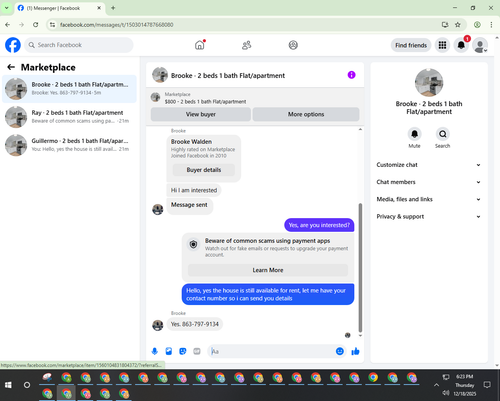Click the scam warning shield icon
Screen dimensions: 500x401
pos(193,244)
